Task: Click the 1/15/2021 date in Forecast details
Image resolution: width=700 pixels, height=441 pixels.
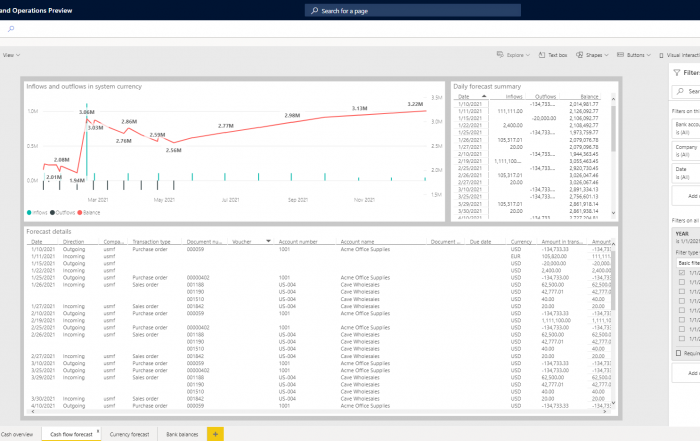Action: pyautogui.click(x=43, y=263)
